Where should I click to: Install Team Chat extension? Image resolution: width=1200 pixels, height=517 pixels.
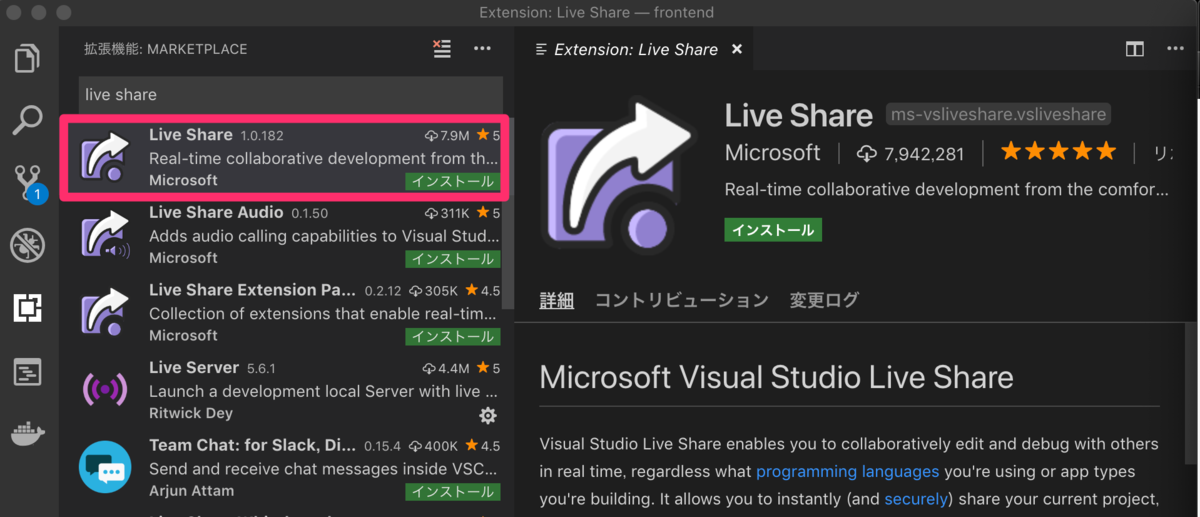pos(452,491)
